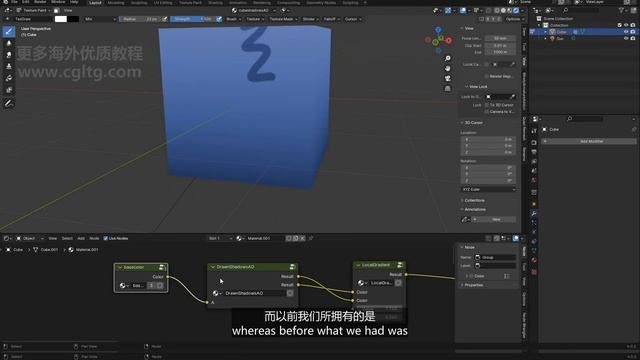Hide the Sun object eye icon
This screenshot has width=640, height=360.
click(x=626, y=39)
